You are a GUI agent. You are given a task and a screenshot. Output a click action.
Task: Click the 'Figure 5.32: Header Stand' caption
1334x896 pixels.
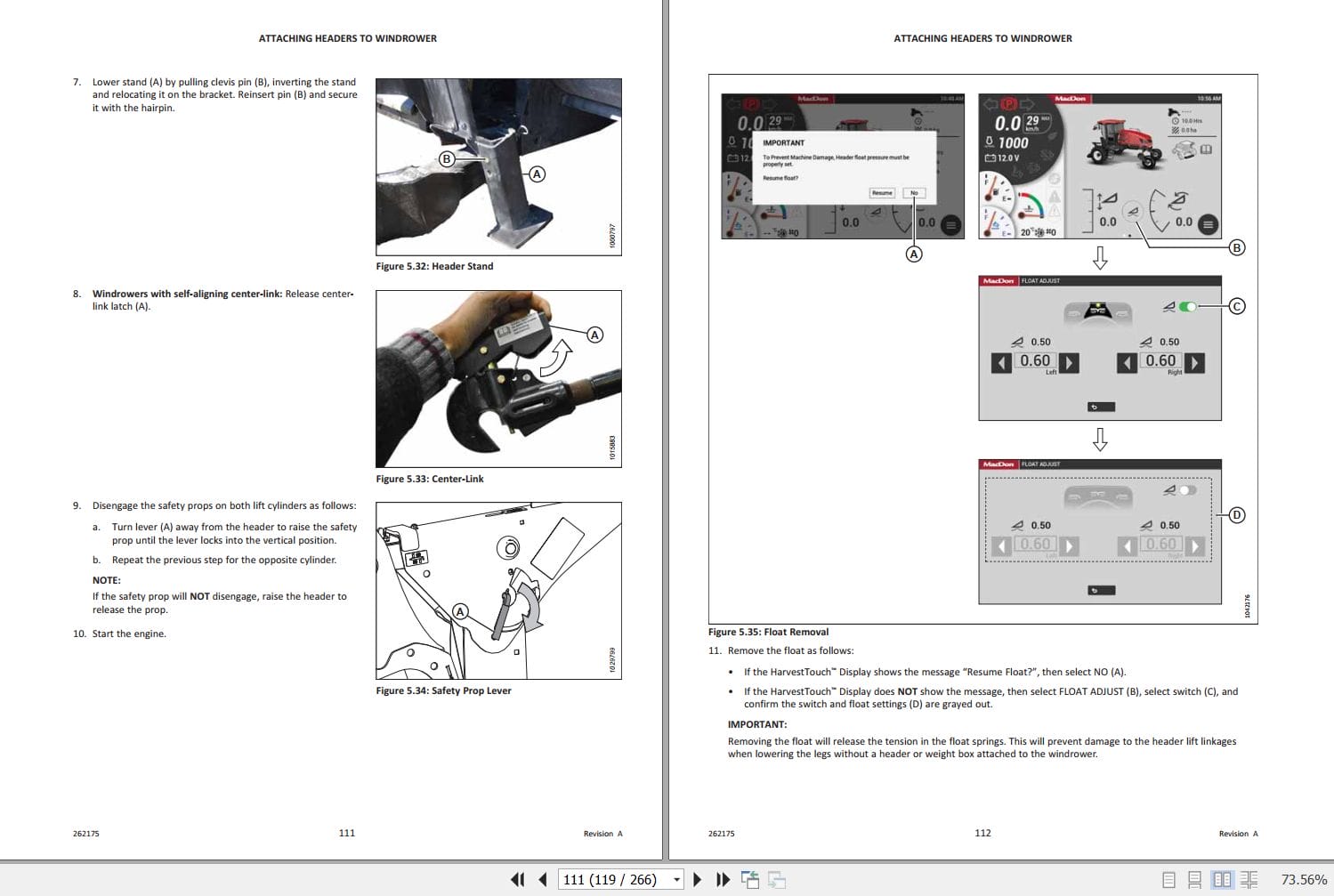click(434, 266)
